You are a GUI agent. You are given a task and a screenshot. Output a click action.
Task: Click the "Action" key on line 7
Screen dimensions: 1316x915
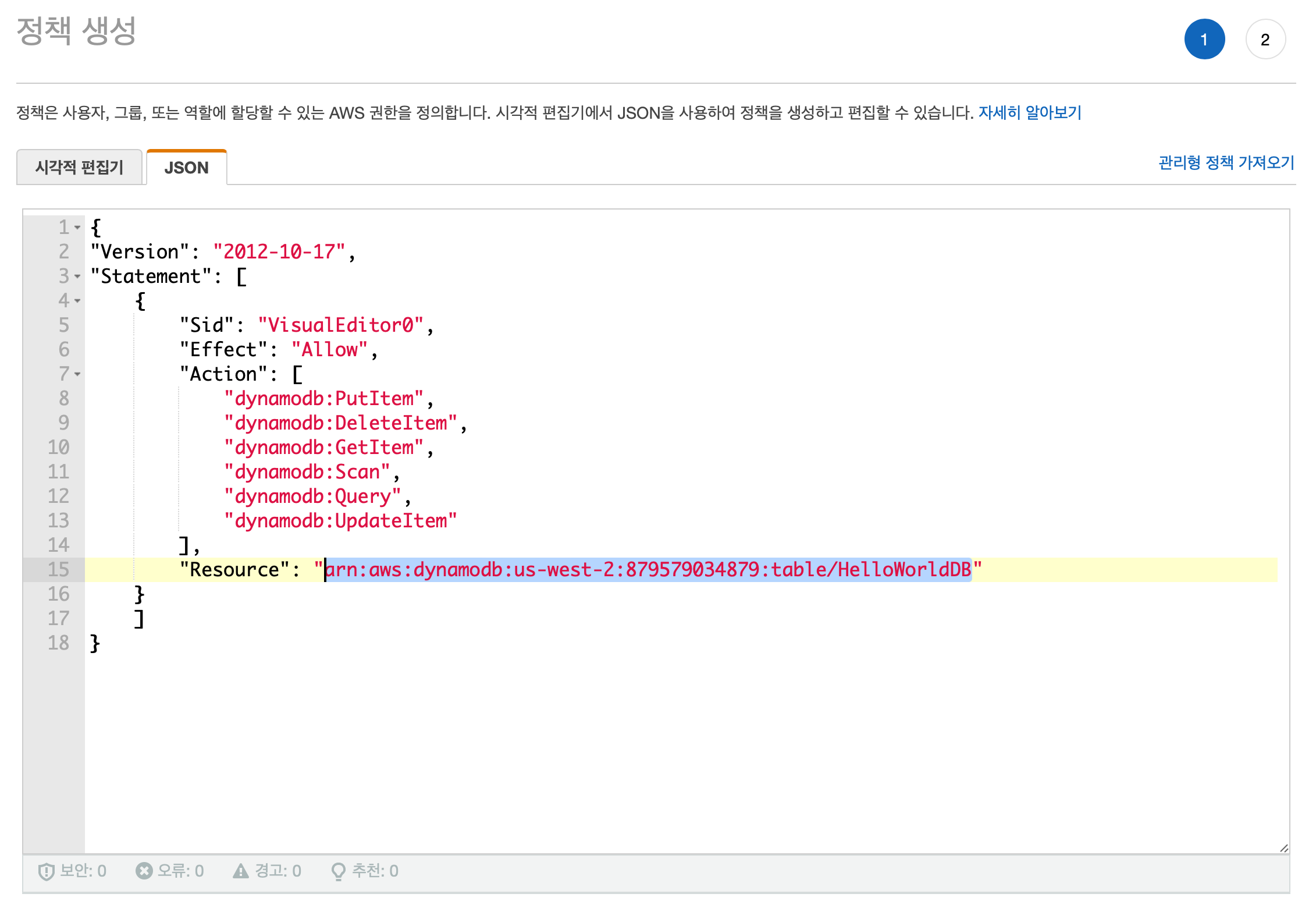(223, 374)
